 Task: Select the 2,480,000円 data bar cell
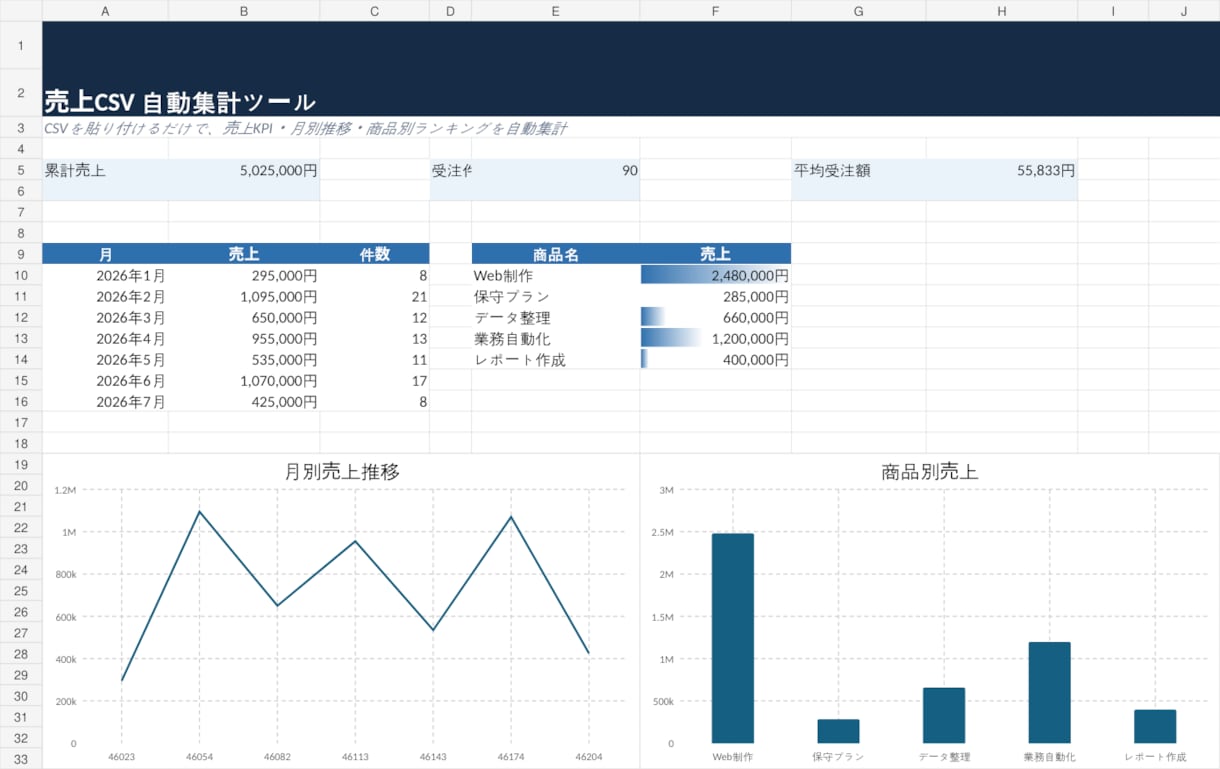(x=715, y=275)
